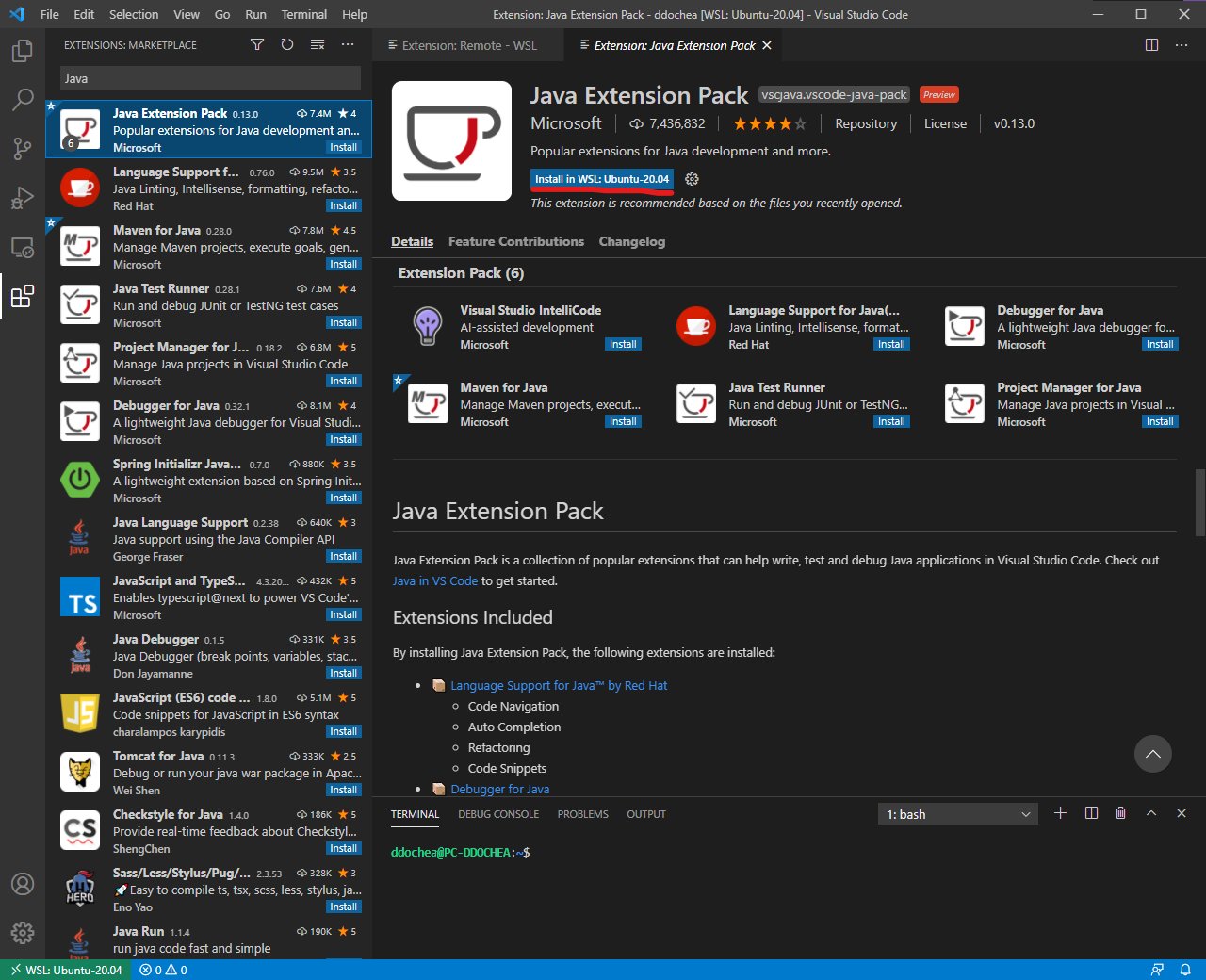Split the editor to the right
Viewport: 1206px width, 980px height.
pos(1151,45)
